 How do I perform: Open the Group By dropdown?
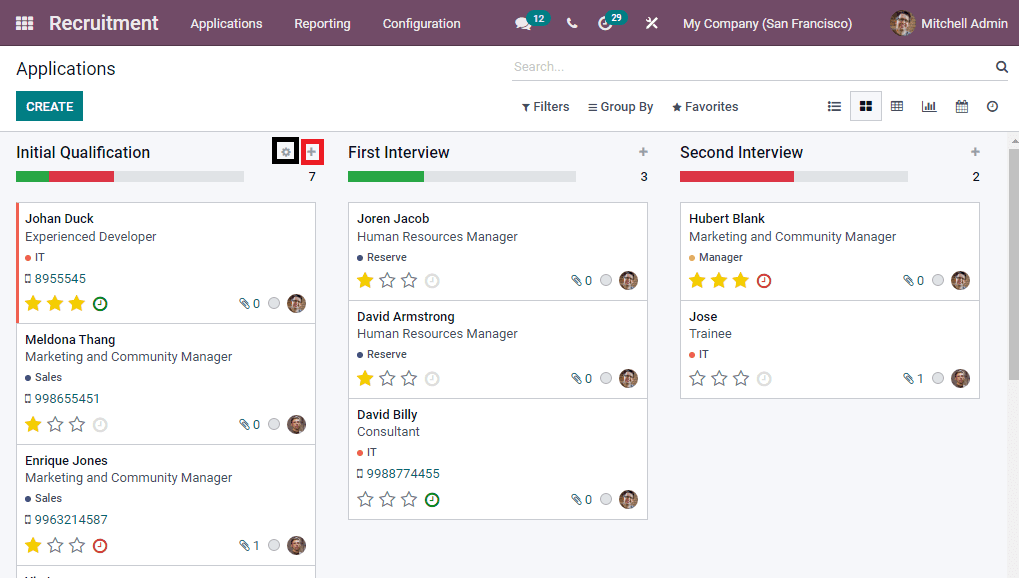pos(620,106)
